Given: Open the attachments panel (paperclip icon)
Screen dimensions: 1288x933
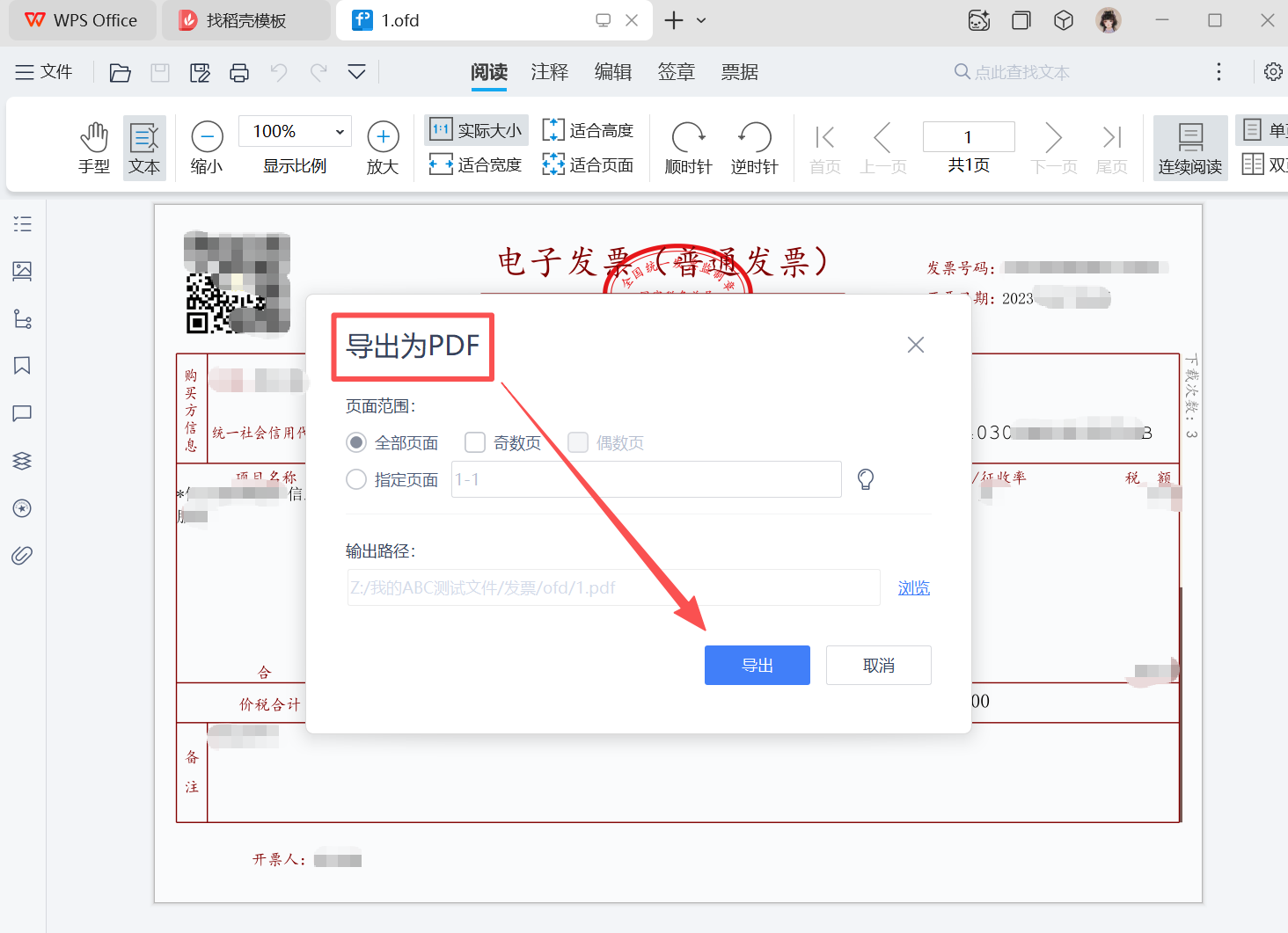Looking at the screenshot, I should 21,555.
